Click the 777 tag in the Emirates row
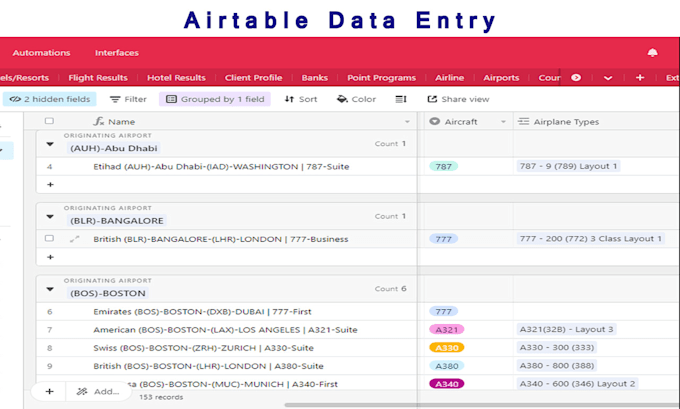The height and width of the screenshot is (409, 680). click(443, 311)
